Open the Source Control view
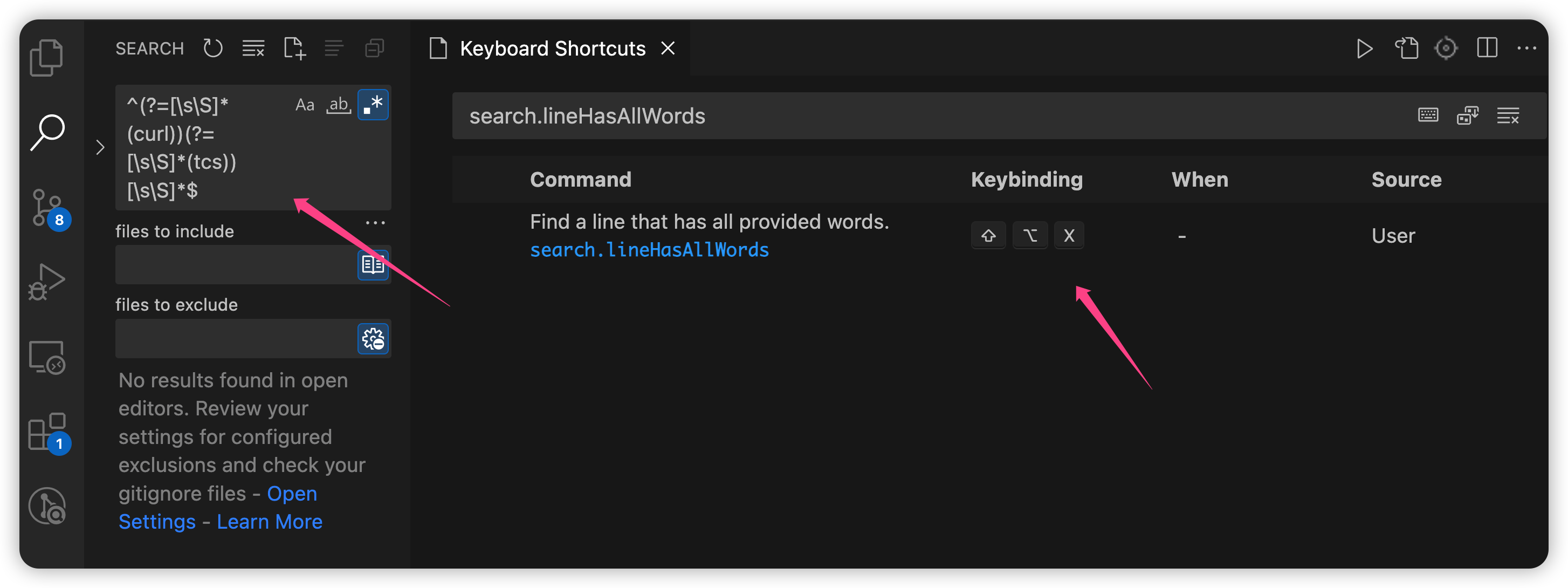 [47, 208]
